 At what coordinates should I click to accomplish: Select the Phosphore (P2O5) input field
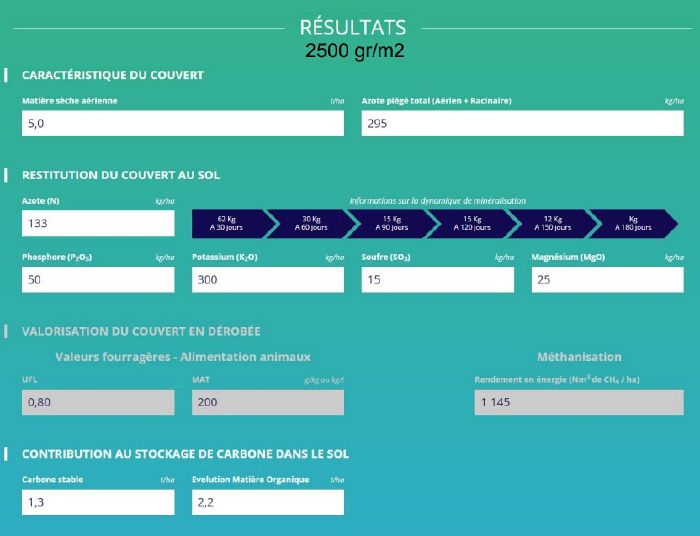coord(98,280)
